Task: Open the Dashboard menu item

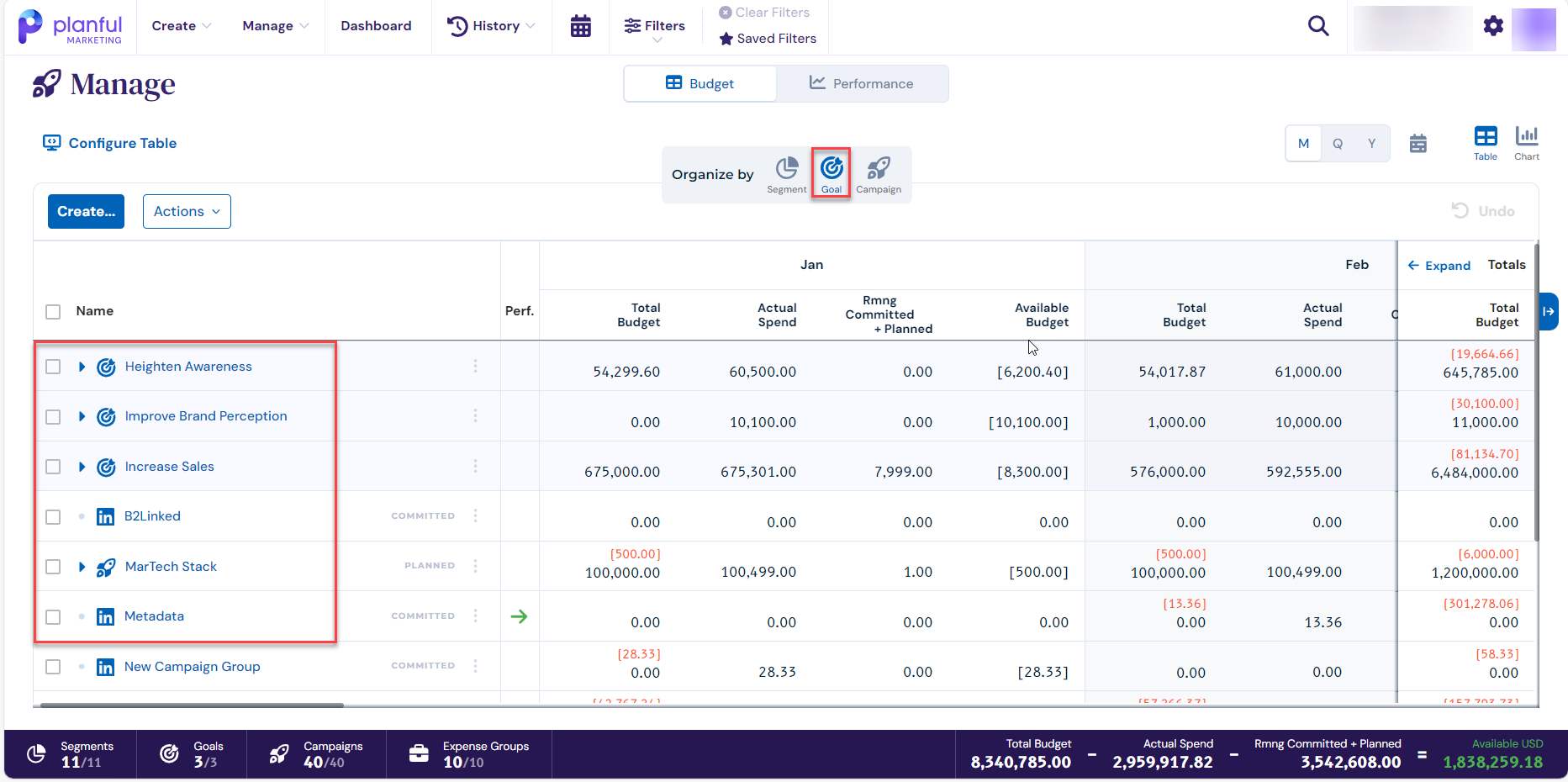Action: tap(376, 26)
